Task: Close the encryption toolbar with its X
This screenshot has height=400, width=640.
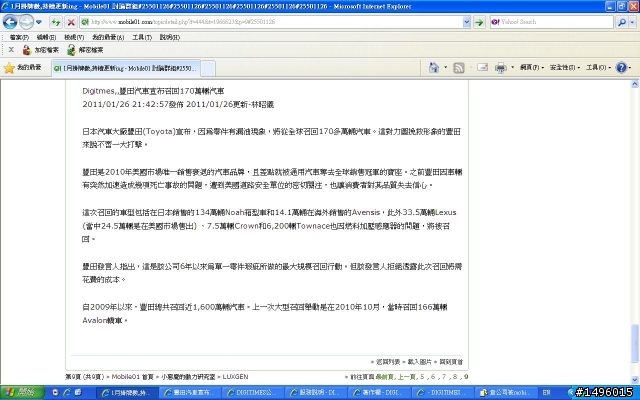Action: point(11,50)
